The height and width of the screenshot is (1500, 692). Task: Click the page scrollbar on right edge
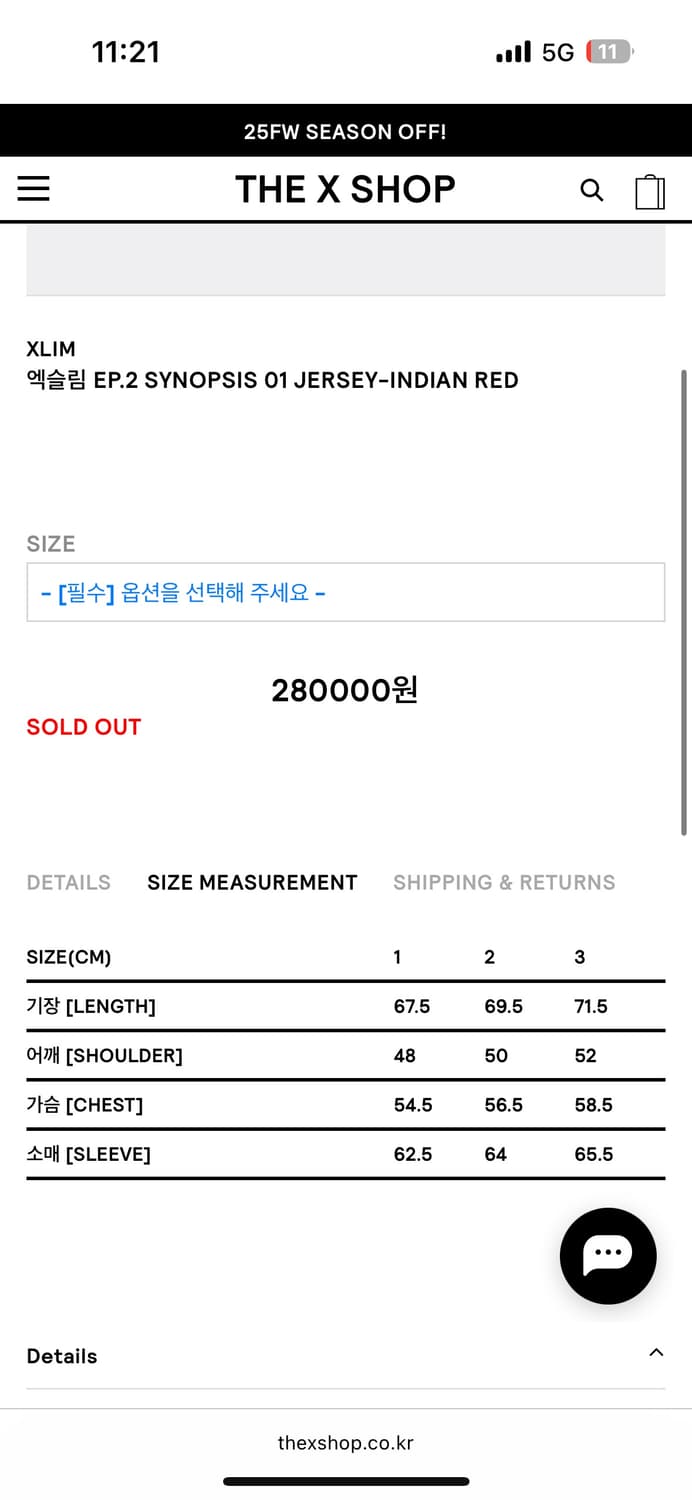point(684,600)
